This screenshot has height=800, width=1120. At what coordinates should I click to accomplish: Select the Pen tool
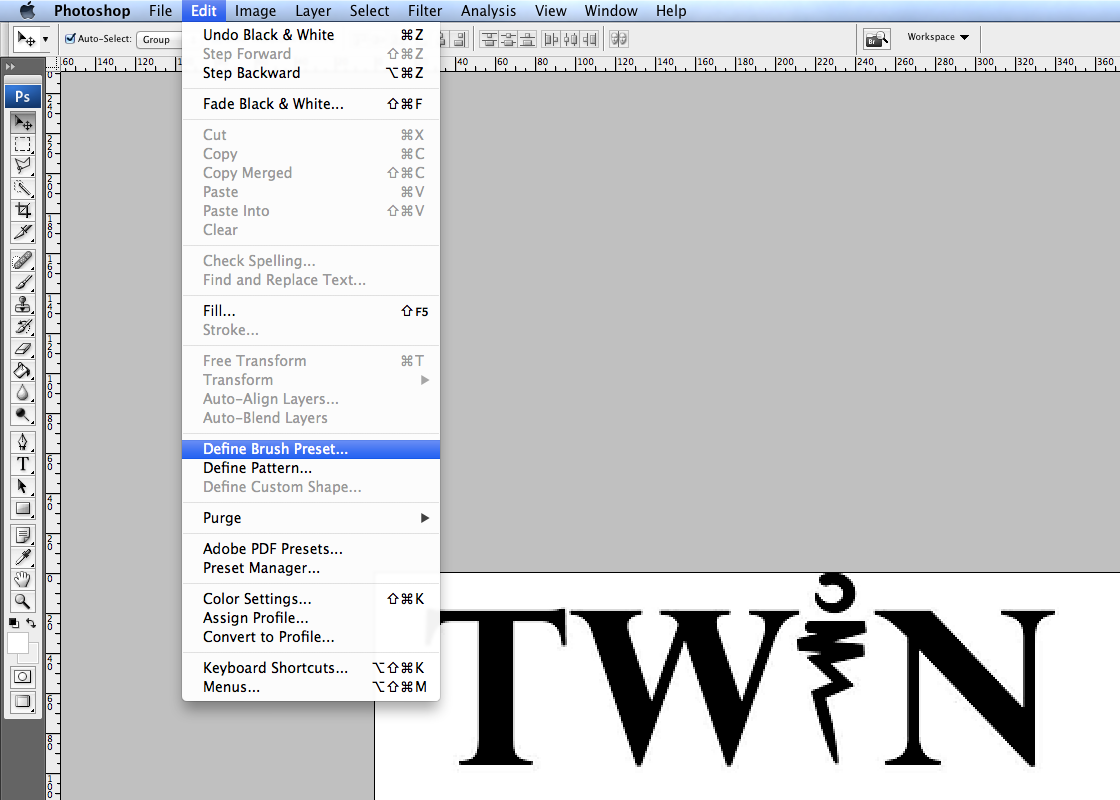coord(23,442)
